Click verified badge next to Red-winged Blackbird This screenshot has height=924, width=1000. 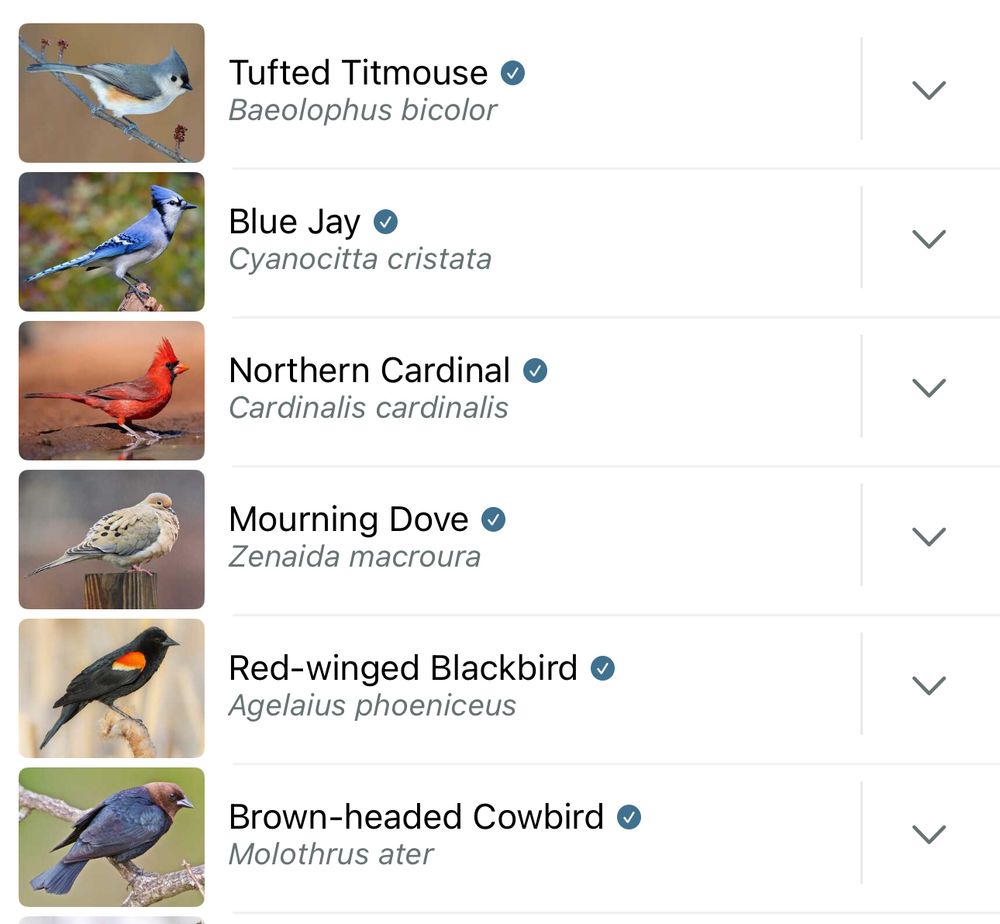click(603, 668)
